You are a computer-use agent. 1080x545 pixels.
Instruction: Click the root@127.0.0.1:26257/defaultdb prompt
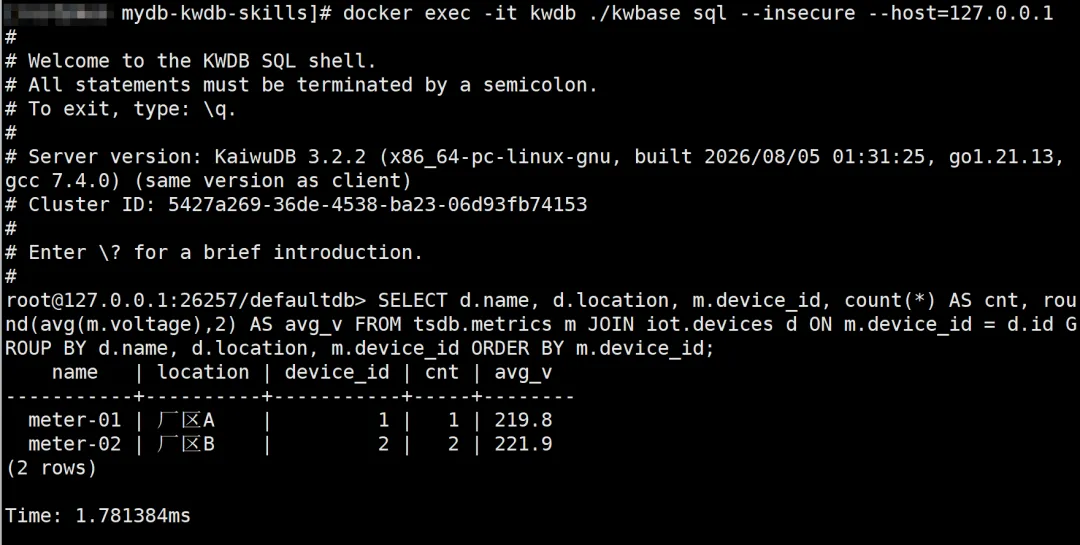pos(181,300)
